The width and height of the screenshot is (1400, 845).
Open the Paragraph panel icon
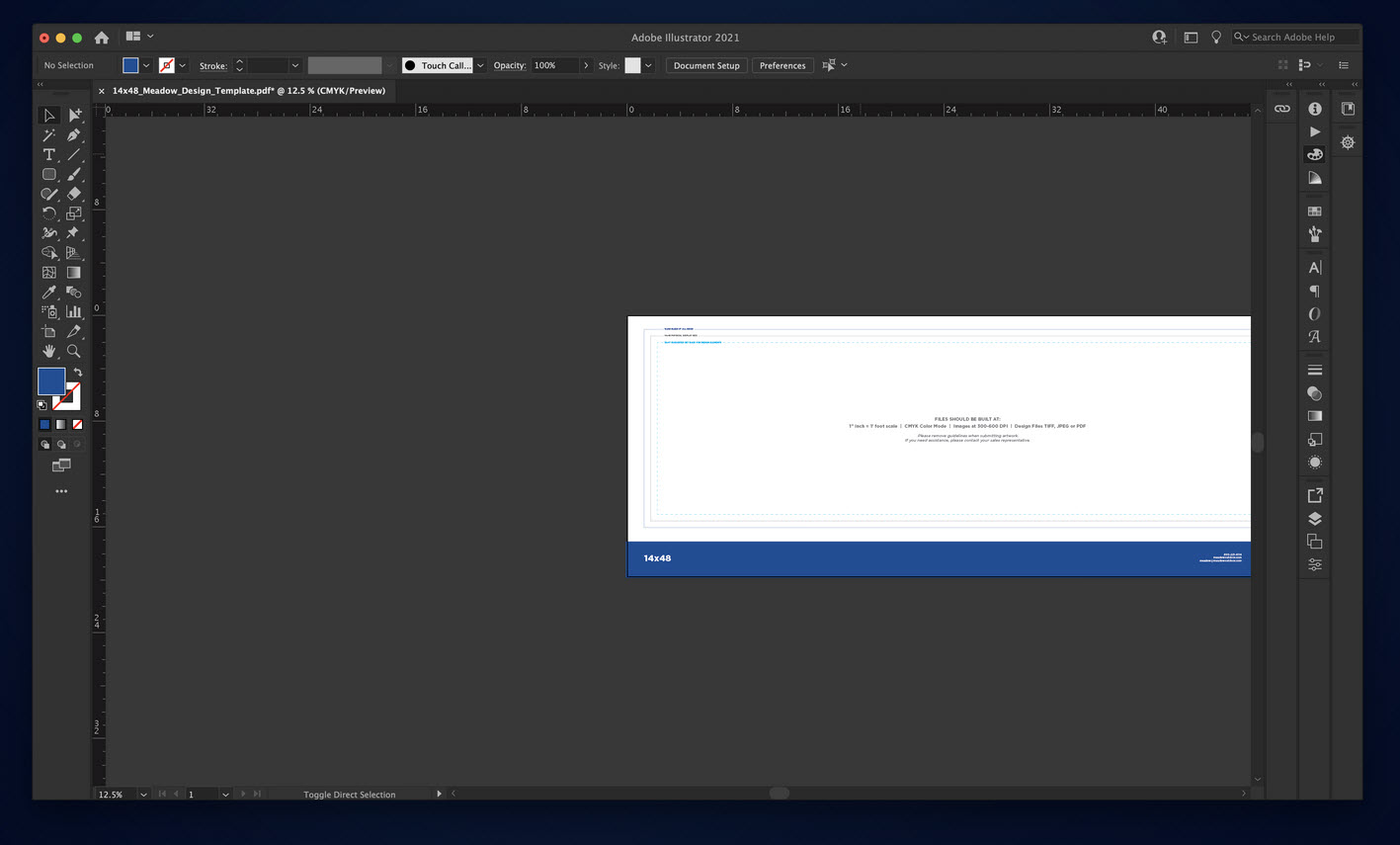coord(1314,291)
